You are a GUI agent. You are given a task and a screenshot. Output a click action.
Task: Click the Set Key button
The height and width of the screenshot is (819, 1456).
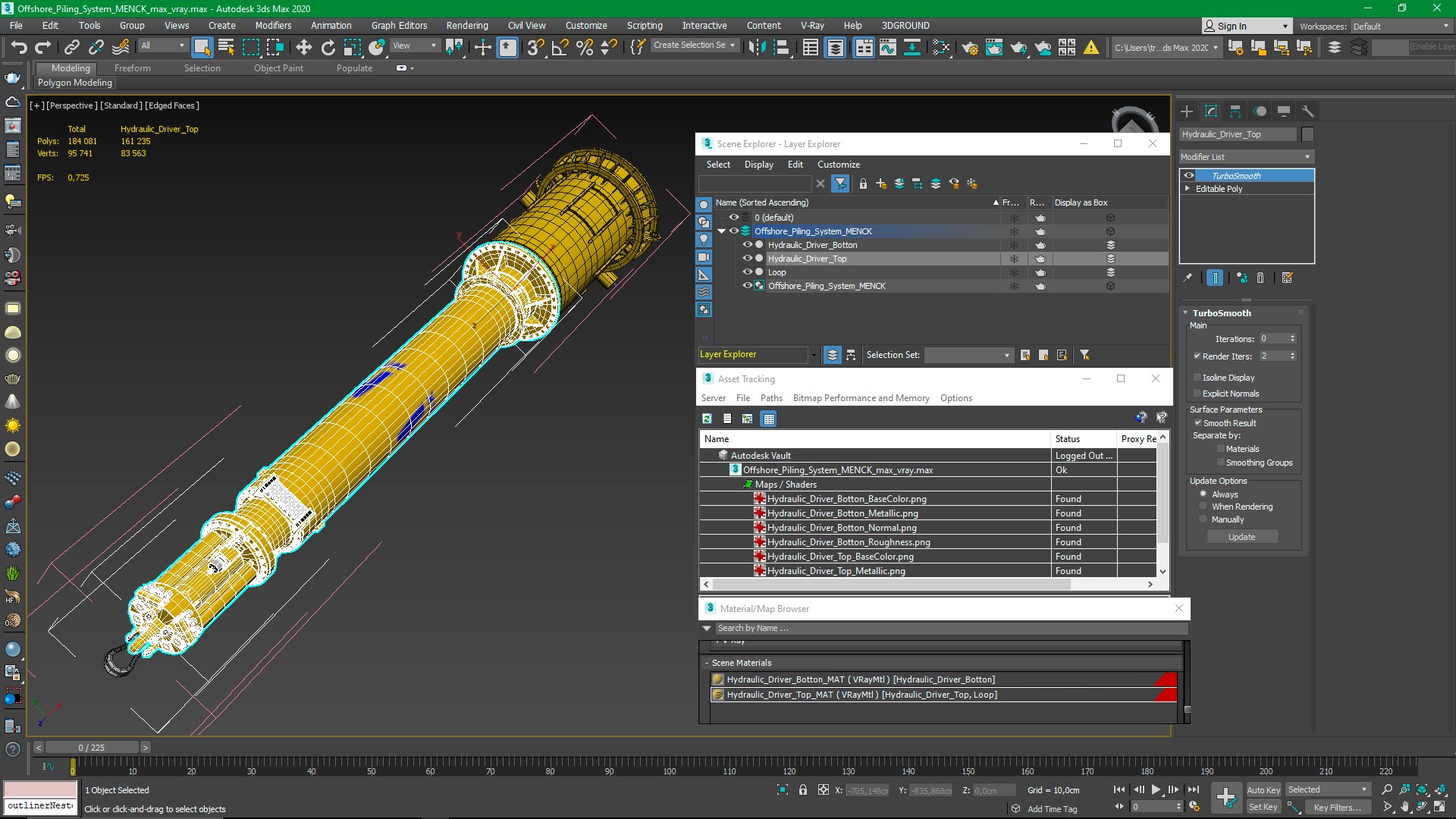[x=1263, y=808]
